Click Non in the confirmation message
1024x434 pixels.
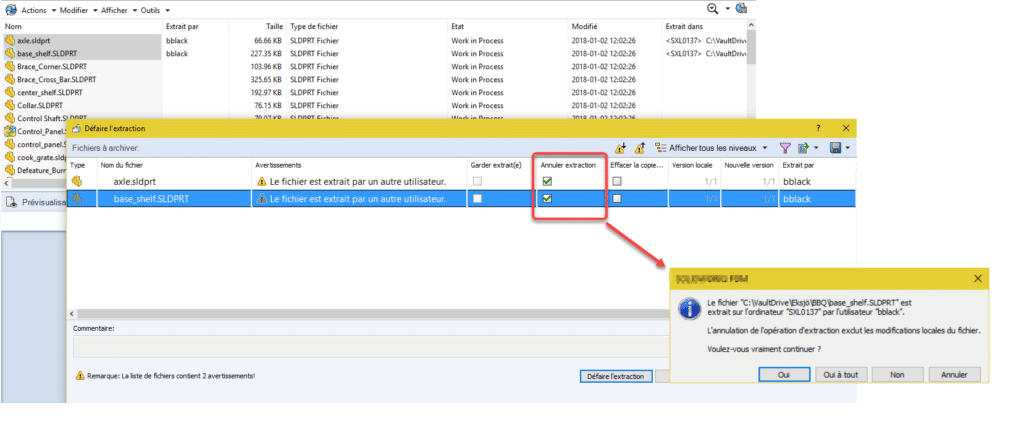[x=897, y=375]
